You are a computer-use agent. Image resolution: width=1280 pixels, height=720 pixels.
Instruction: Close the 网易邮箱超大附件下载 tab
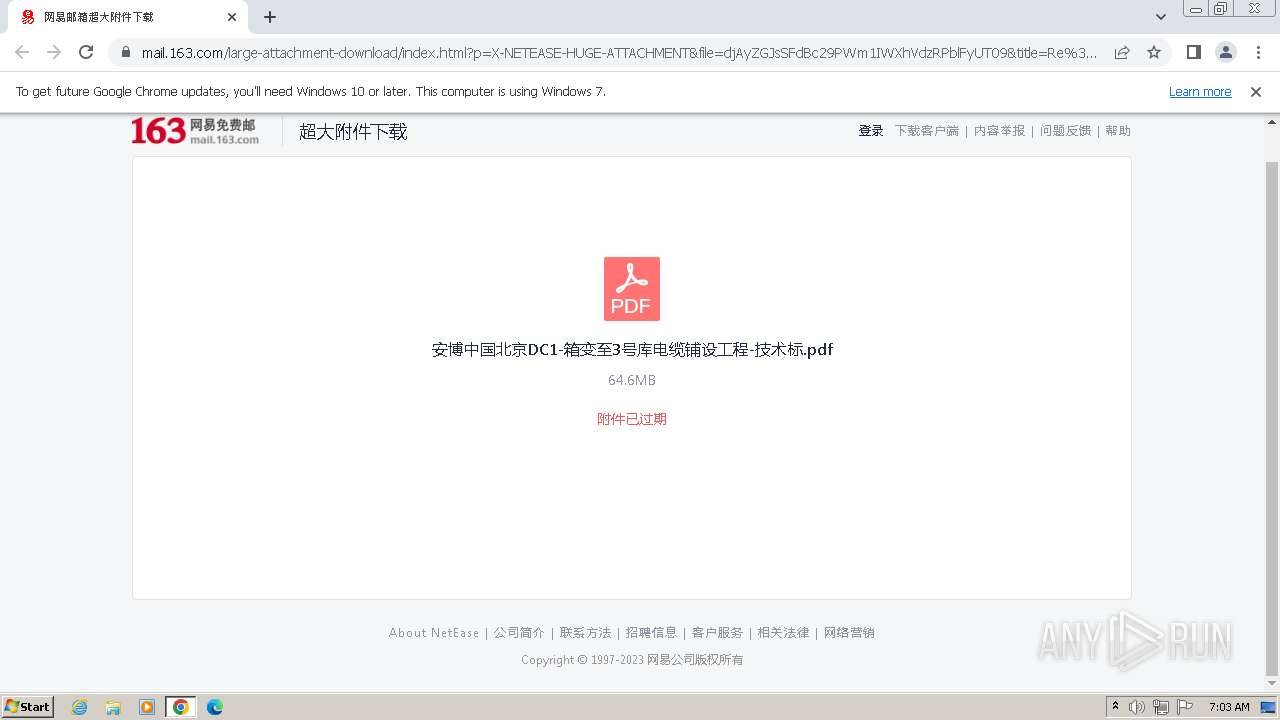click(232, 17)
